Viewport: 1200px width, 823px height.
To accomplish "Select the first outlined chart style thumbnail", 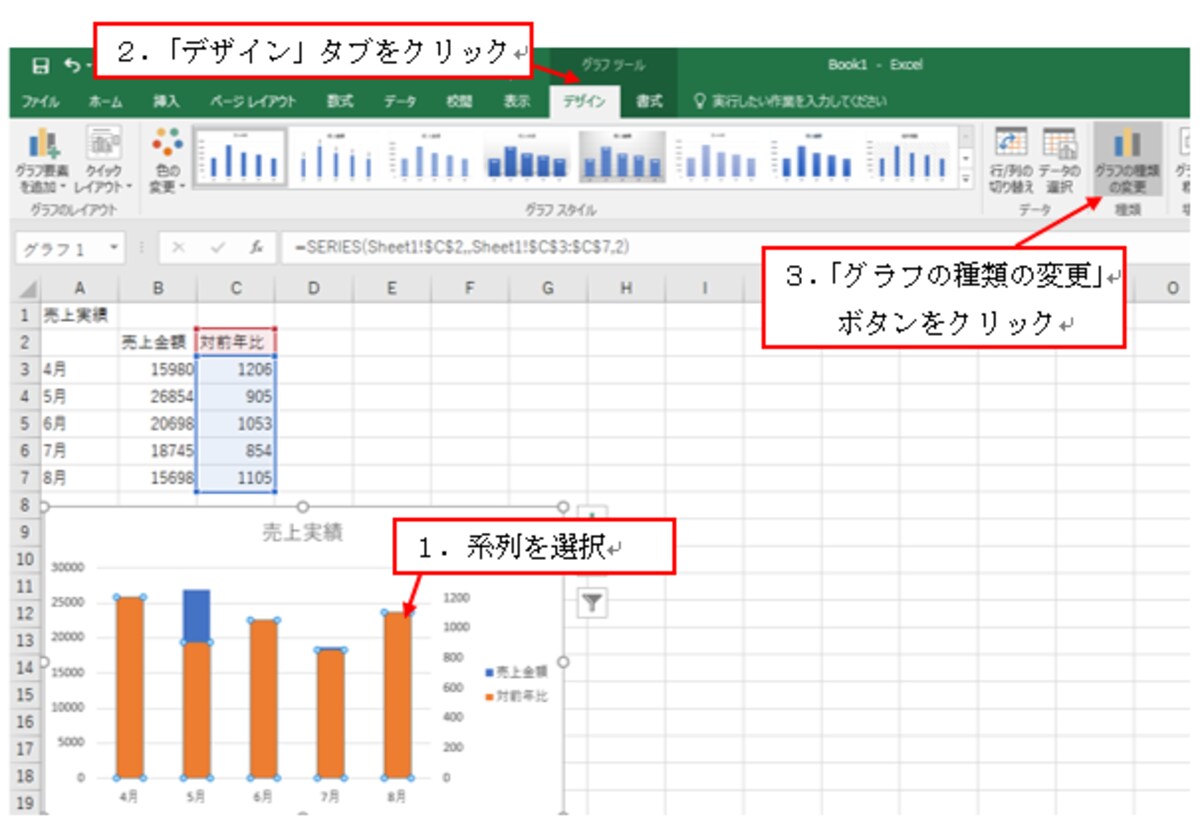I will click(240, 159).
